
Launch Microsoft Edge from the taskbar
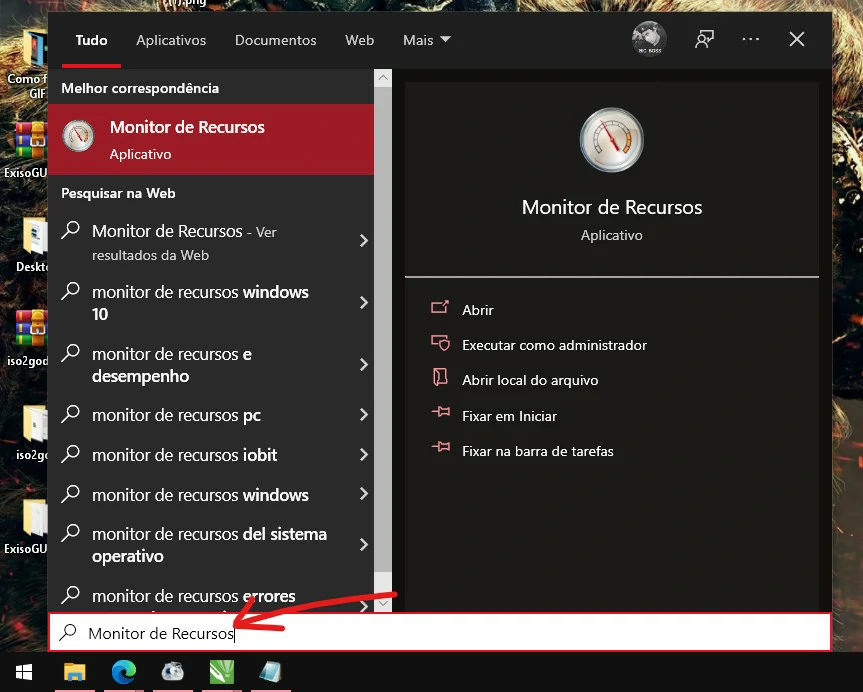(x=124, y=672)
